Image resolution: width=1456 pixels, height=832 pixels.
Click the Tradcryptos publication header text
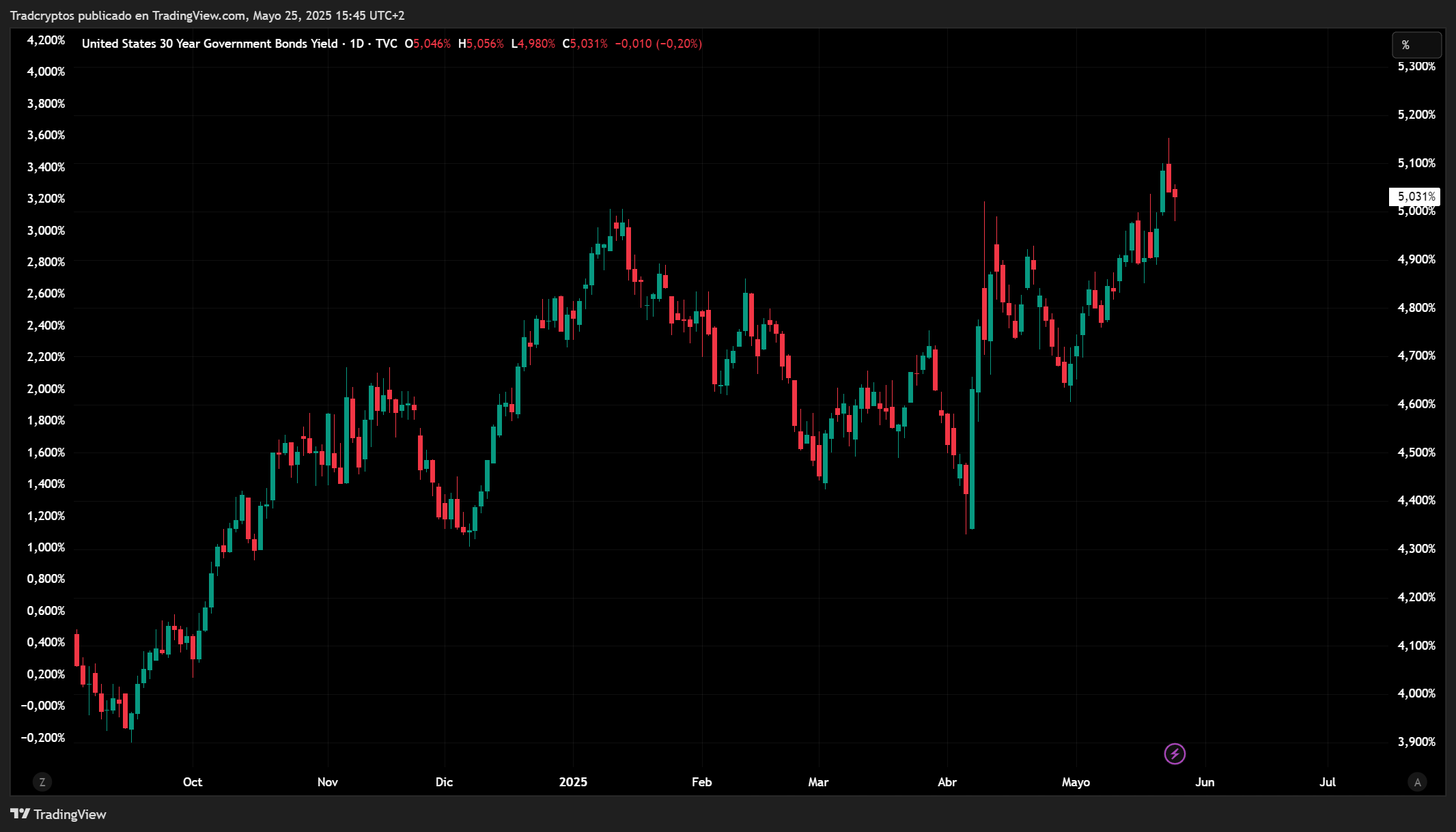[x=207, y=15]
